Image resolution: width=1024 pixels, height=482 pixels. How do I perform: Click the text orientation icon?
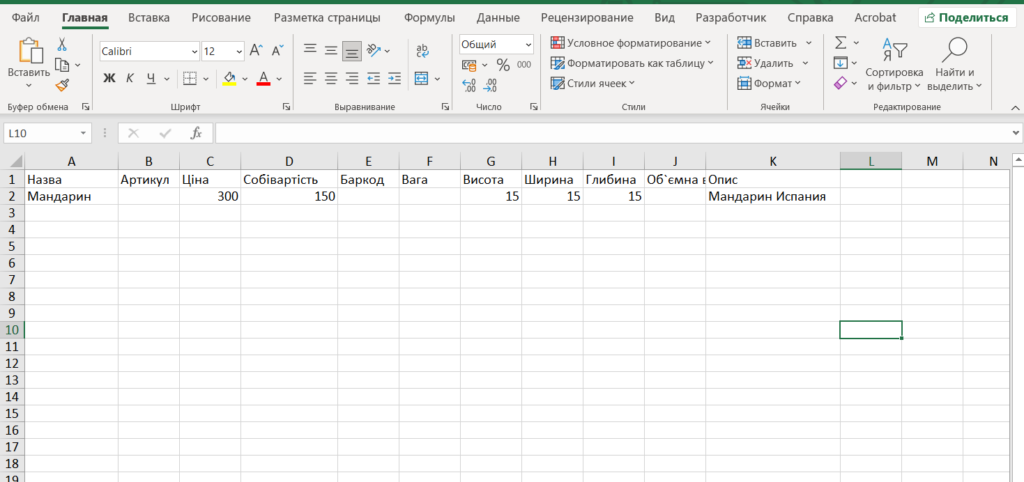click(x=374, y=50)
